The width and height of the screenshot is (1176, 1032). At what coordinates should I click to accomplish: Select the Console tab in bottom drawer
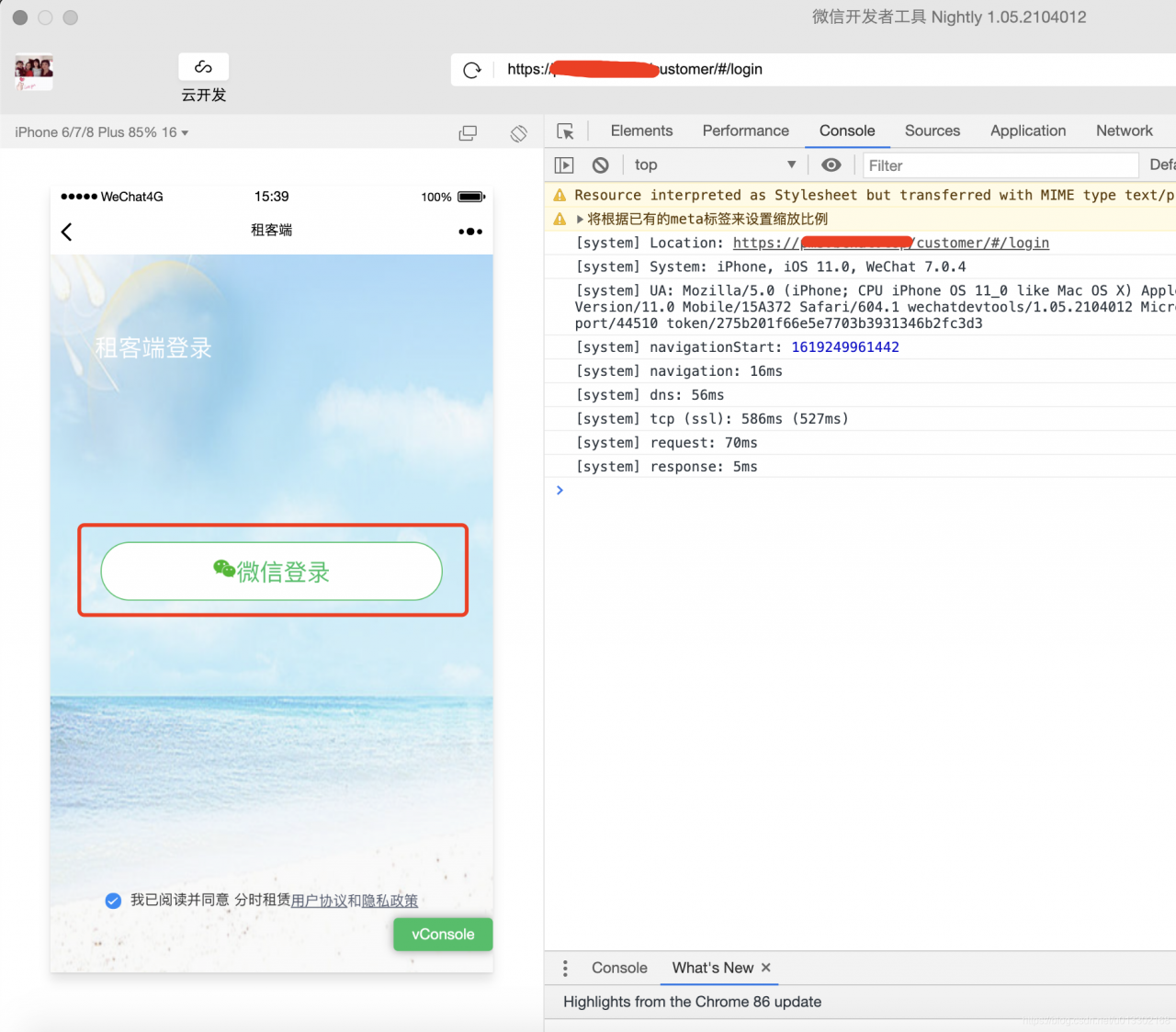(619, 968)
